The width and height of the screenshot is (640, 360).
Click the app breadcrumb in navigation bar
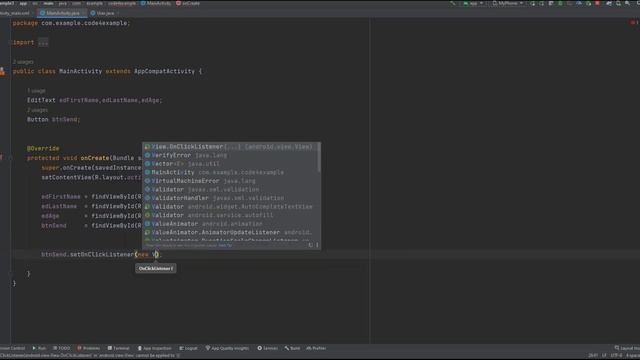click(23, 3)
